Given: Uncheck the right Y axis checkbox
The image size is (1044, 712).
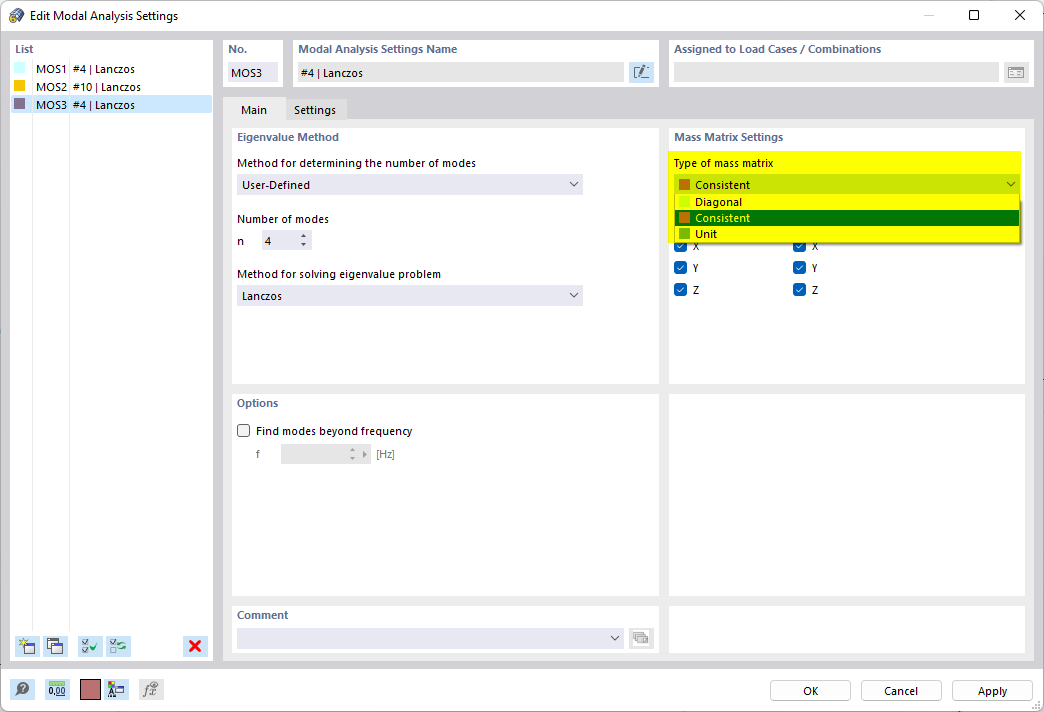Looking at the screenshot, I should 800,268.
